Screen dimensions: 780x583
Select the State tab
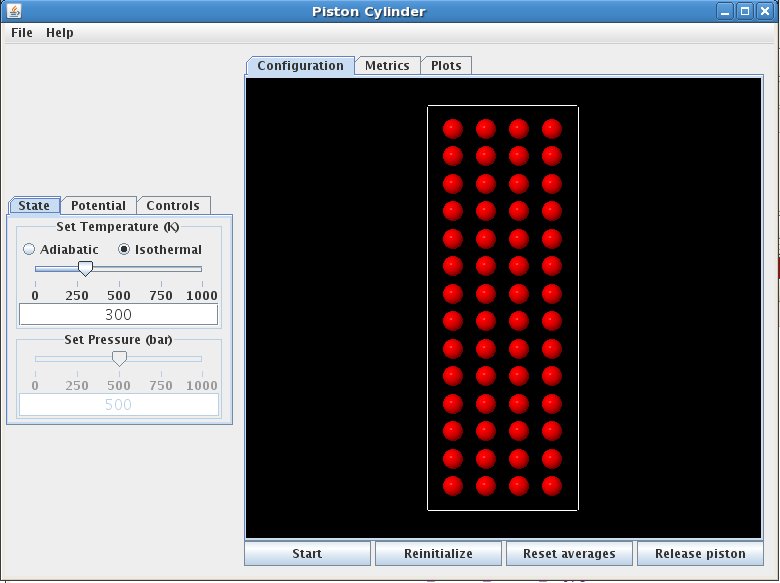34,205
